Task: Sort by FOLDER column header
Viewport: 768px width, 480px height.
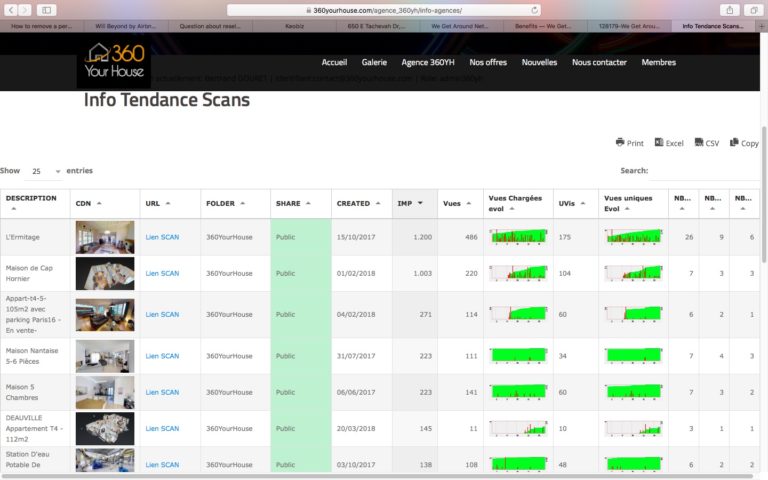Action: point(235,203)
